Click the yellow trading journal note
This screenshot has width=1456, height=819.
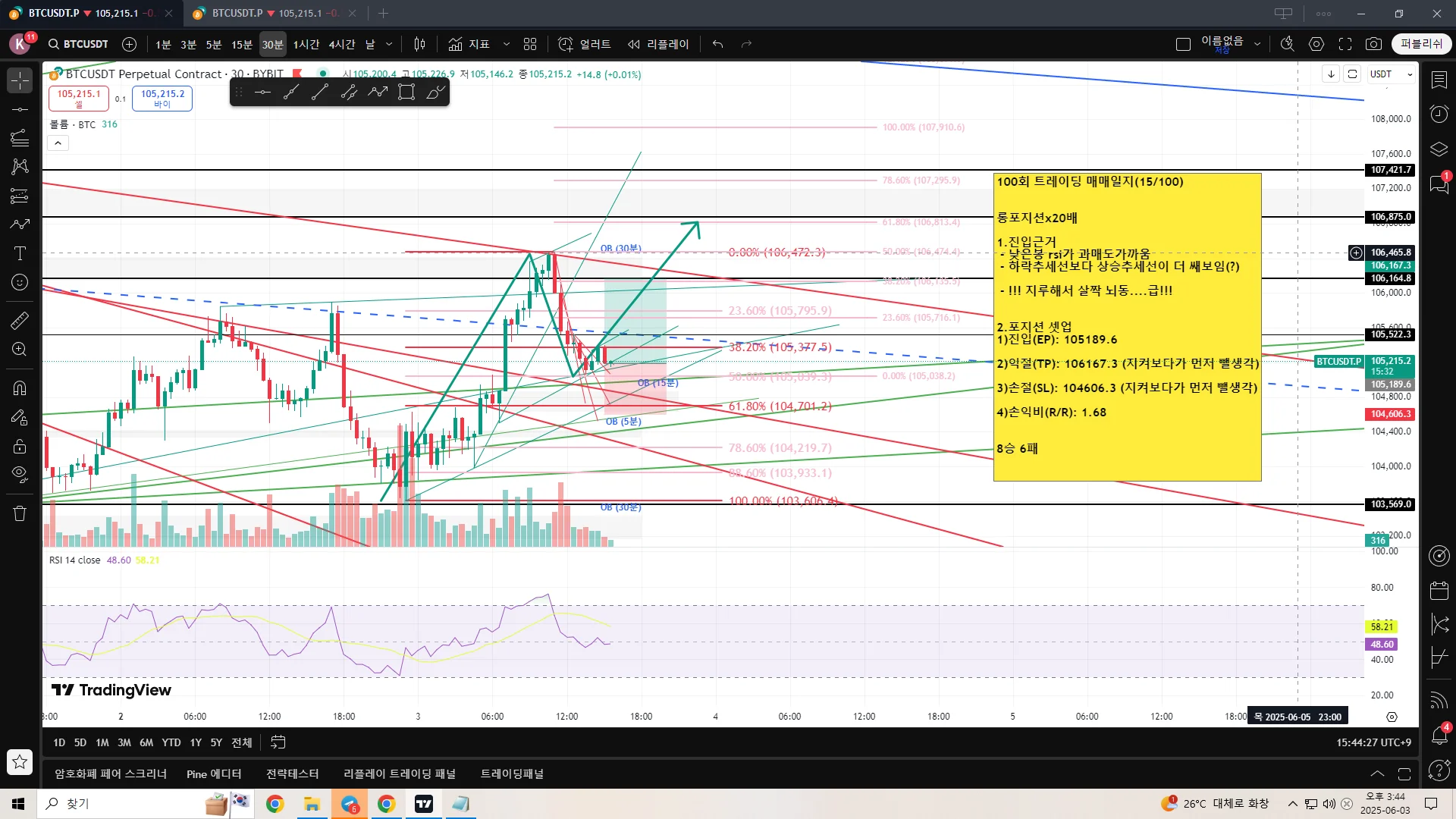[x=1127, y=326]
